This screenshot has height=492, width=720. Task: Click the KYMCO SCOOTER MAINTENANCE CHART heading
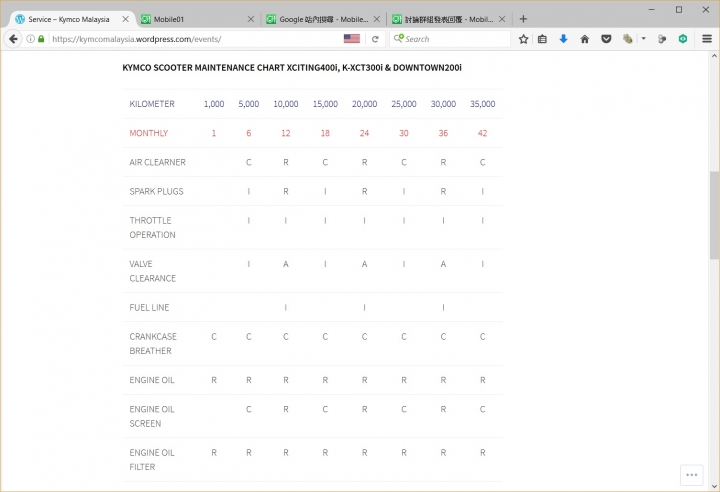(x=292, y=68)
